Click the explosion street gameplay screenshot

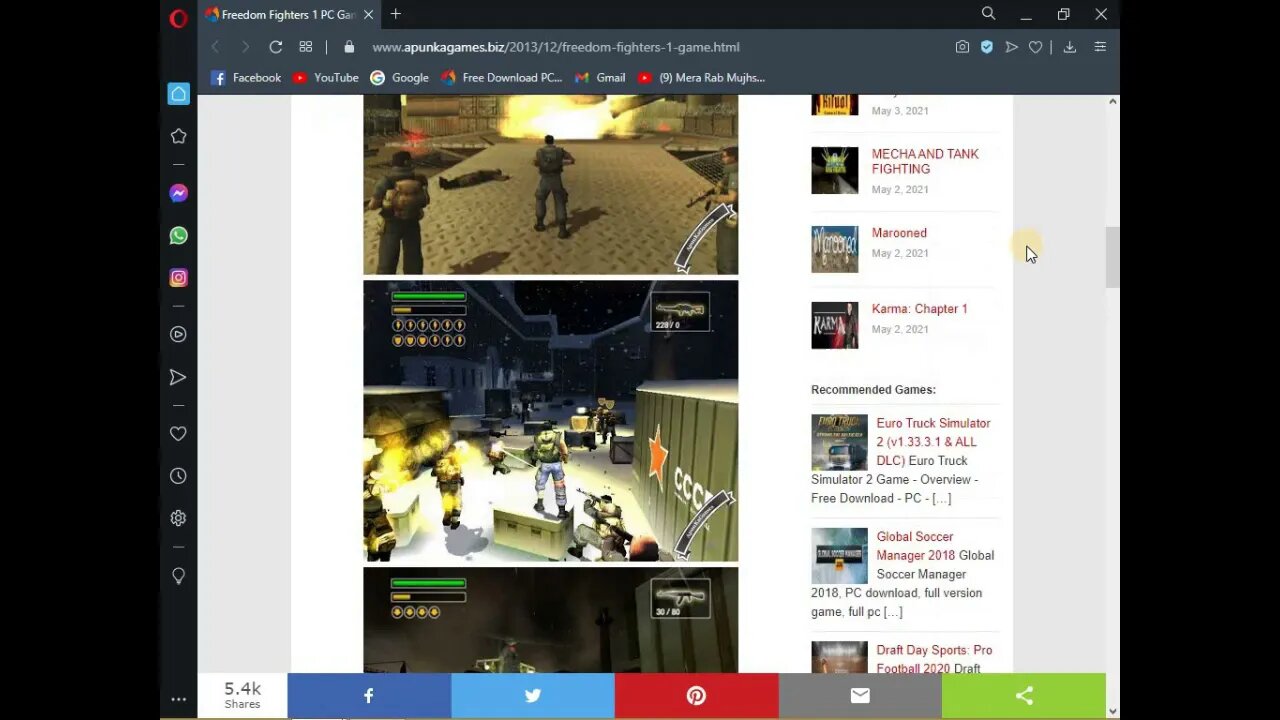pos(550,185)
